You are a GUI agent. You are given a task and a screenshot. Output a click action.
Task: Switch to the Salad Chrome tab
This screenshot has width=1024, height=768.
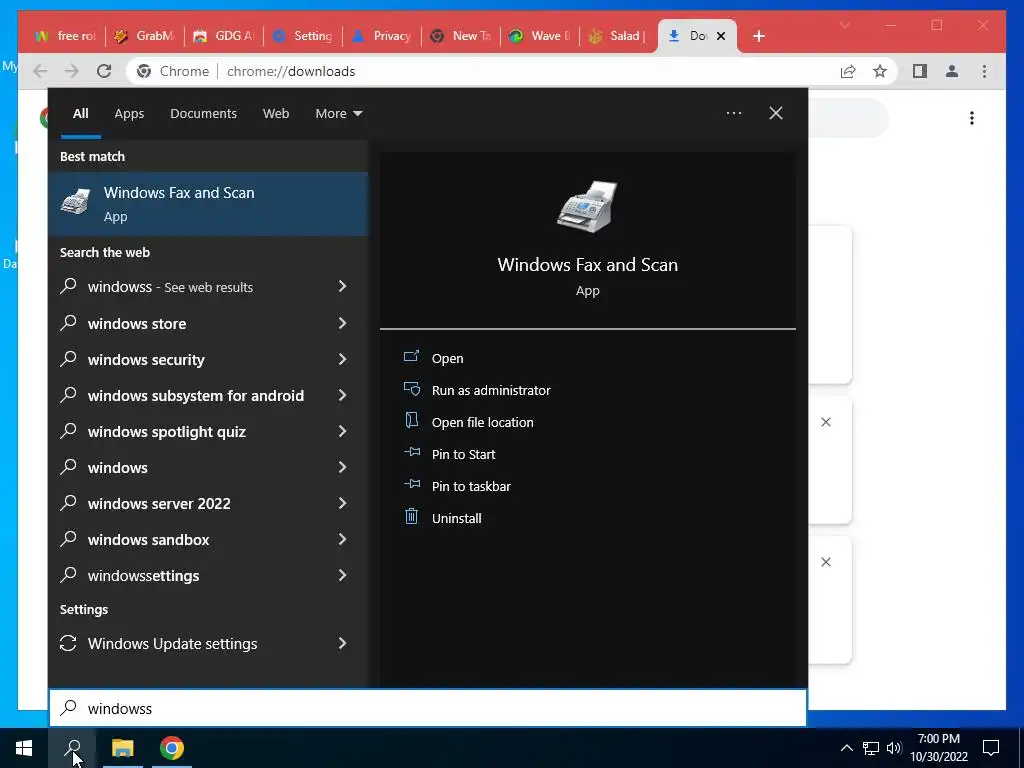[x=619, y=36]
